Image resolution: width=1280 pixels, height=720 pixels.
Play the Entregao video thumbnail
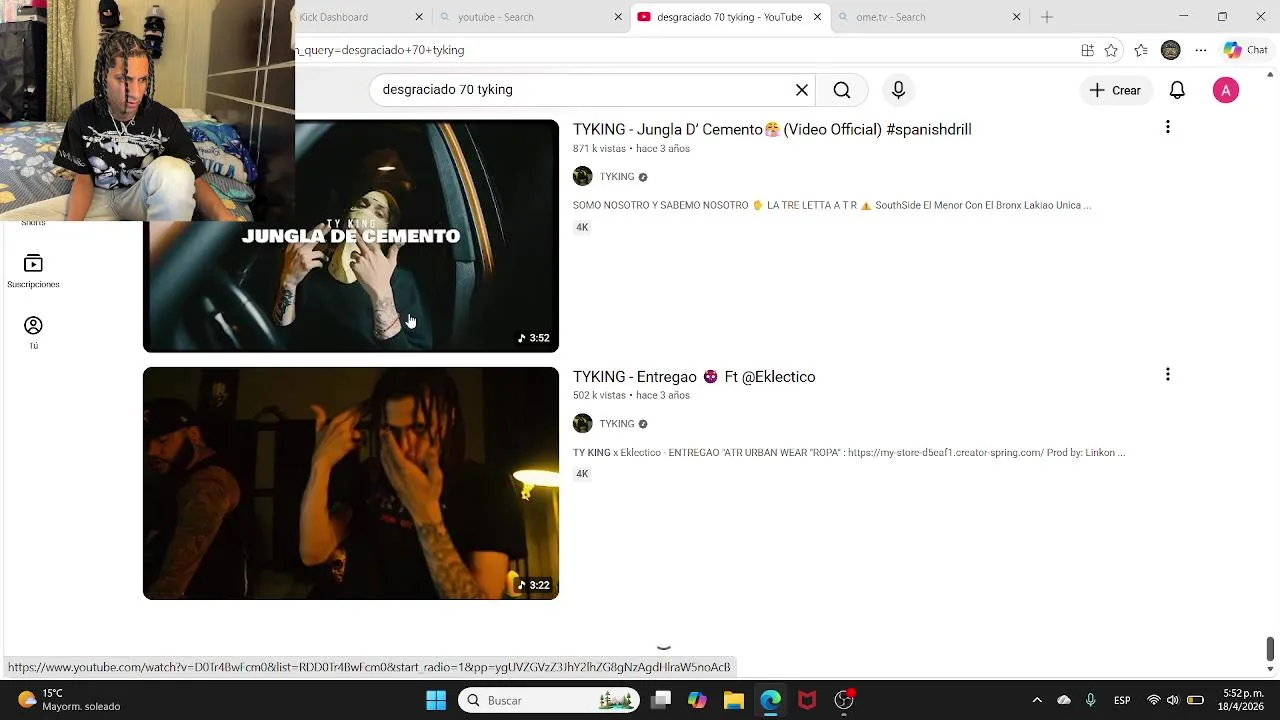[351, 483]
